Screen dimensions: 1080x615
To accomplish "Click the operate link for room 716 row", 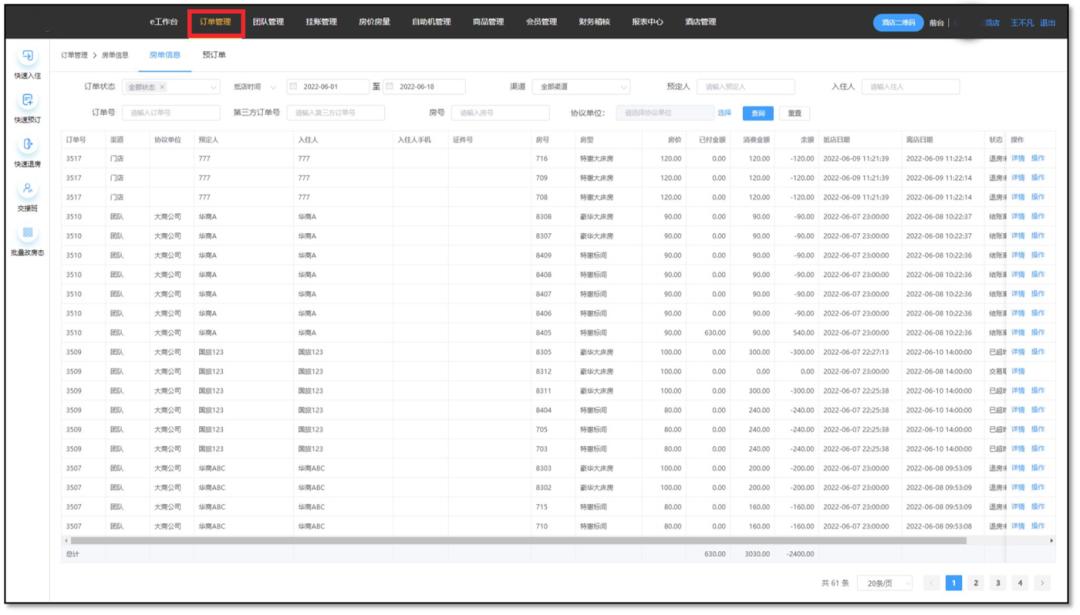I will click(1037, 158).
